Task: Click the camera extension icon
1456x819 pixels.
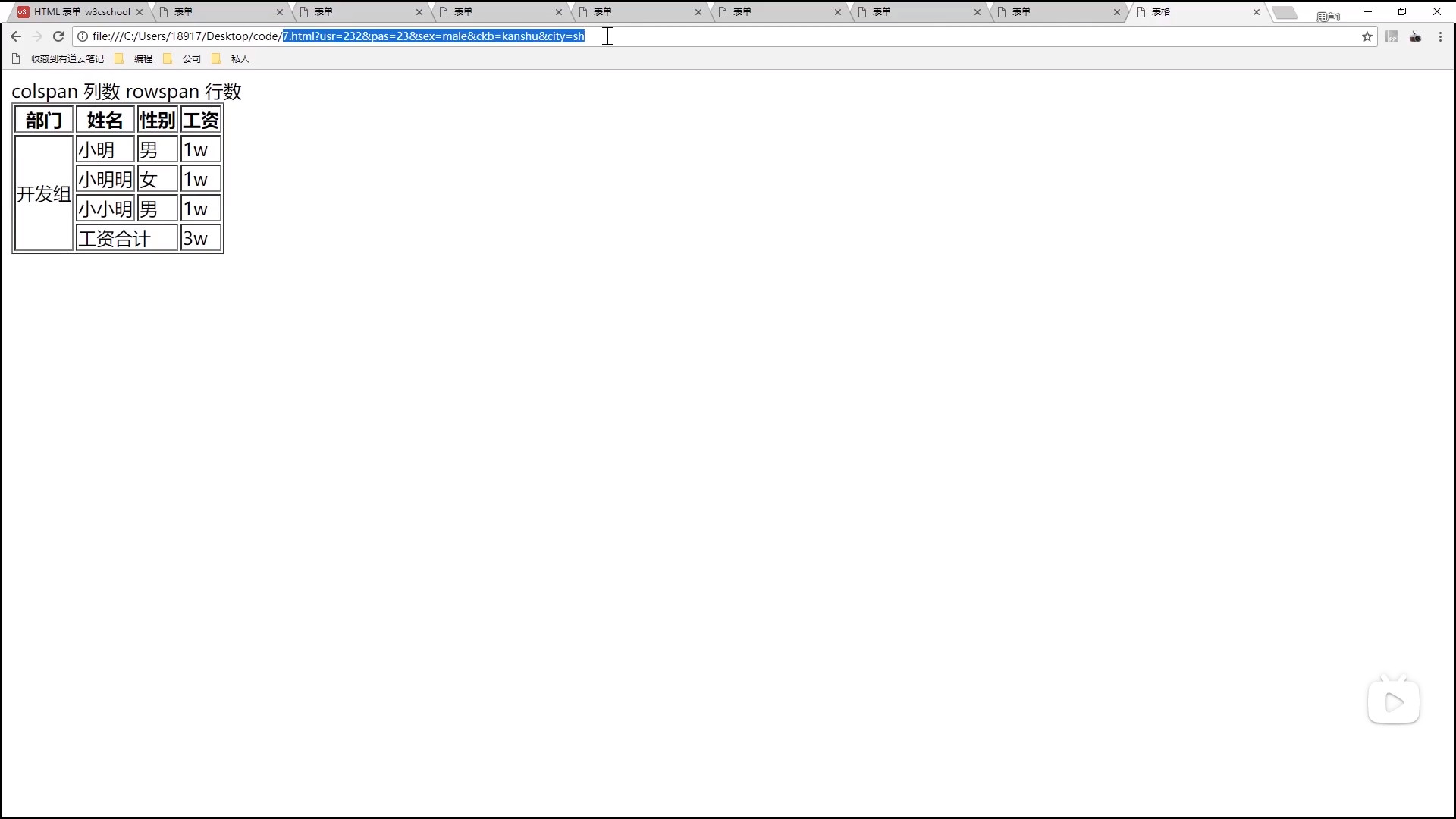Action: 1416,36
